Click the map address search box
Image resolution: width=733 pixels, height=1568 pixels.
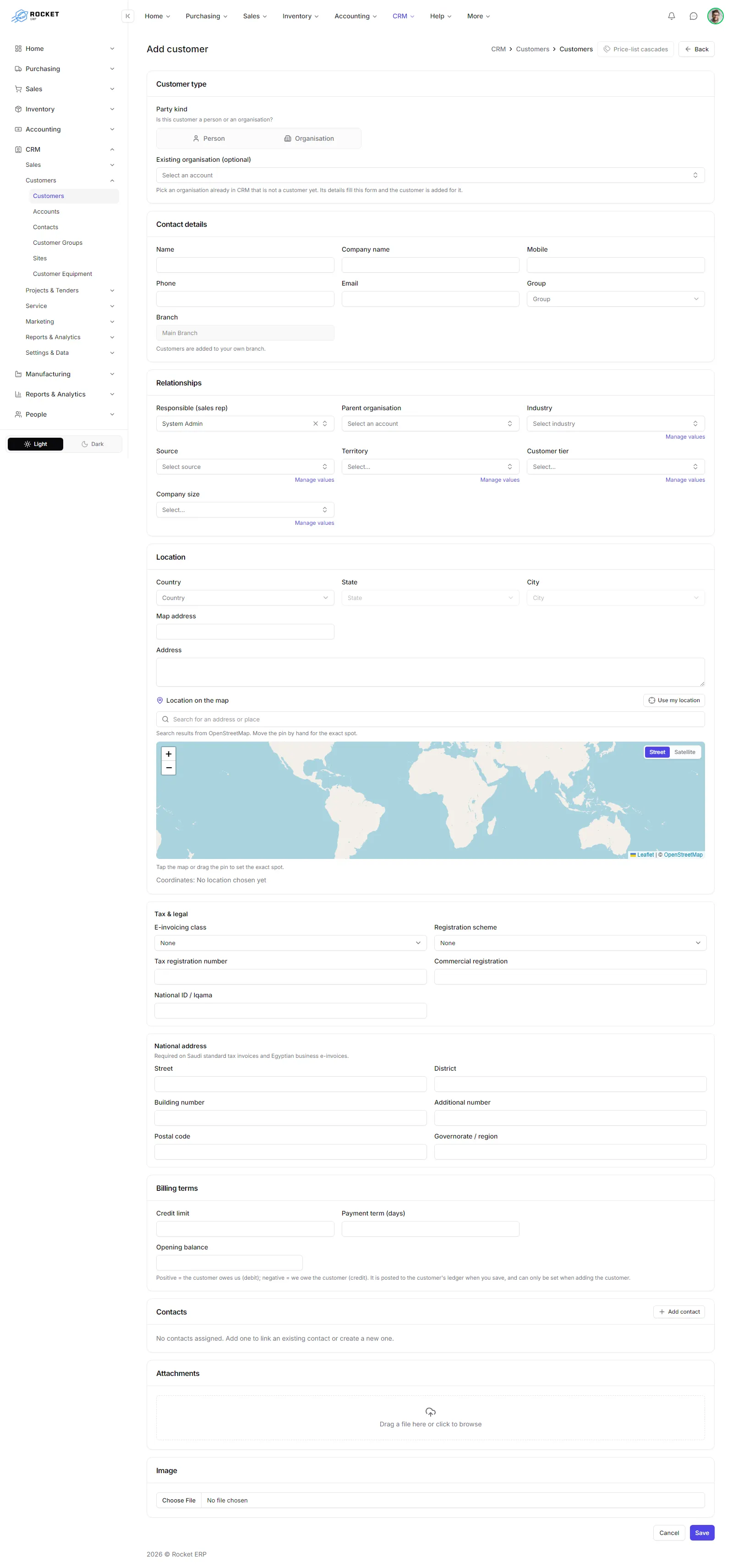[x=430, y=720]
